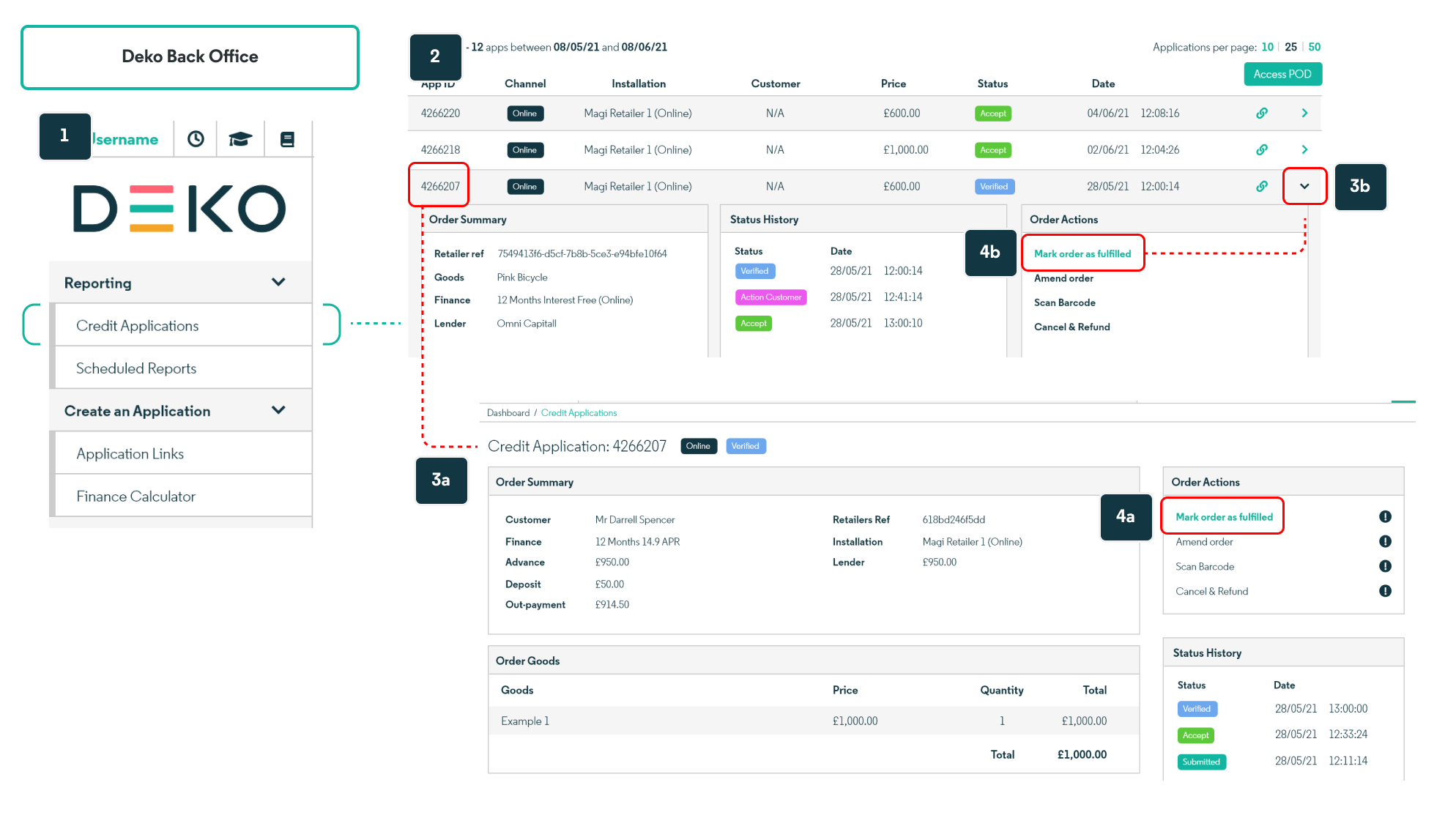
Task: Open Credit Applications in sidebar
Action: click(x=138, y=326)
